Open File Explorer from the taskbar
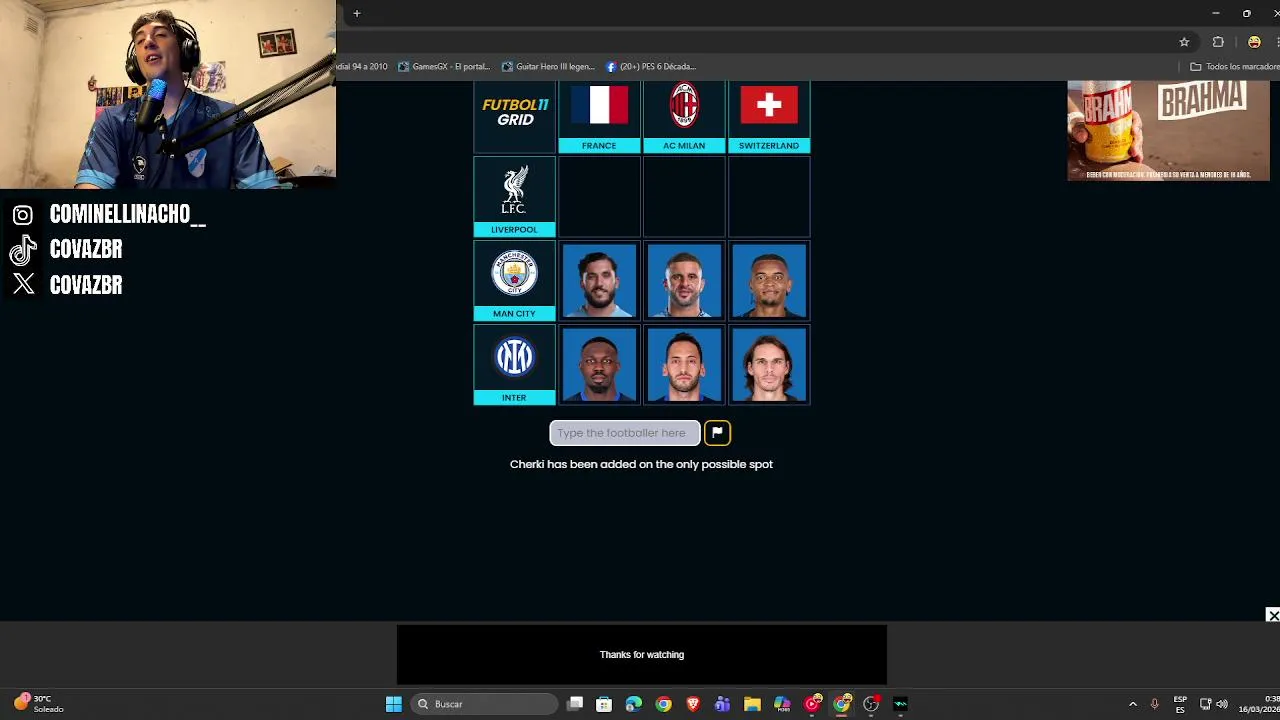This screenshot has width=1280, height=720. coord(752,704)
